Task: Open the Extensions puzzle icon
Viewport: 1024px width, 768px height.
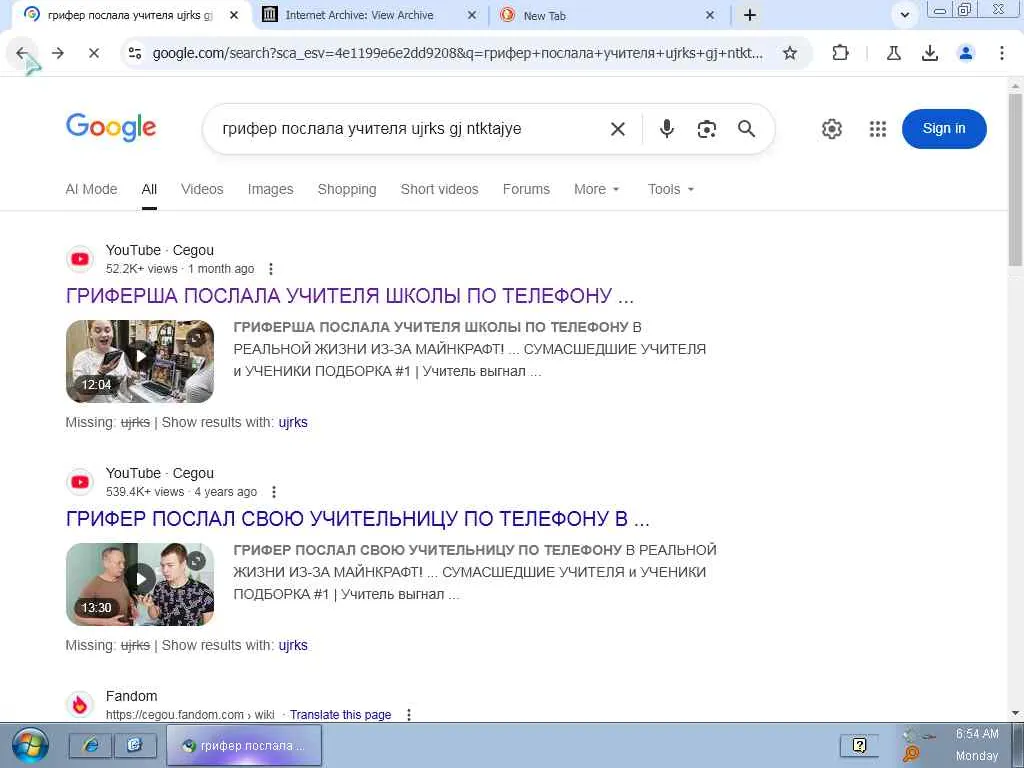Action: pyautogui.click(x=840, y=53)
